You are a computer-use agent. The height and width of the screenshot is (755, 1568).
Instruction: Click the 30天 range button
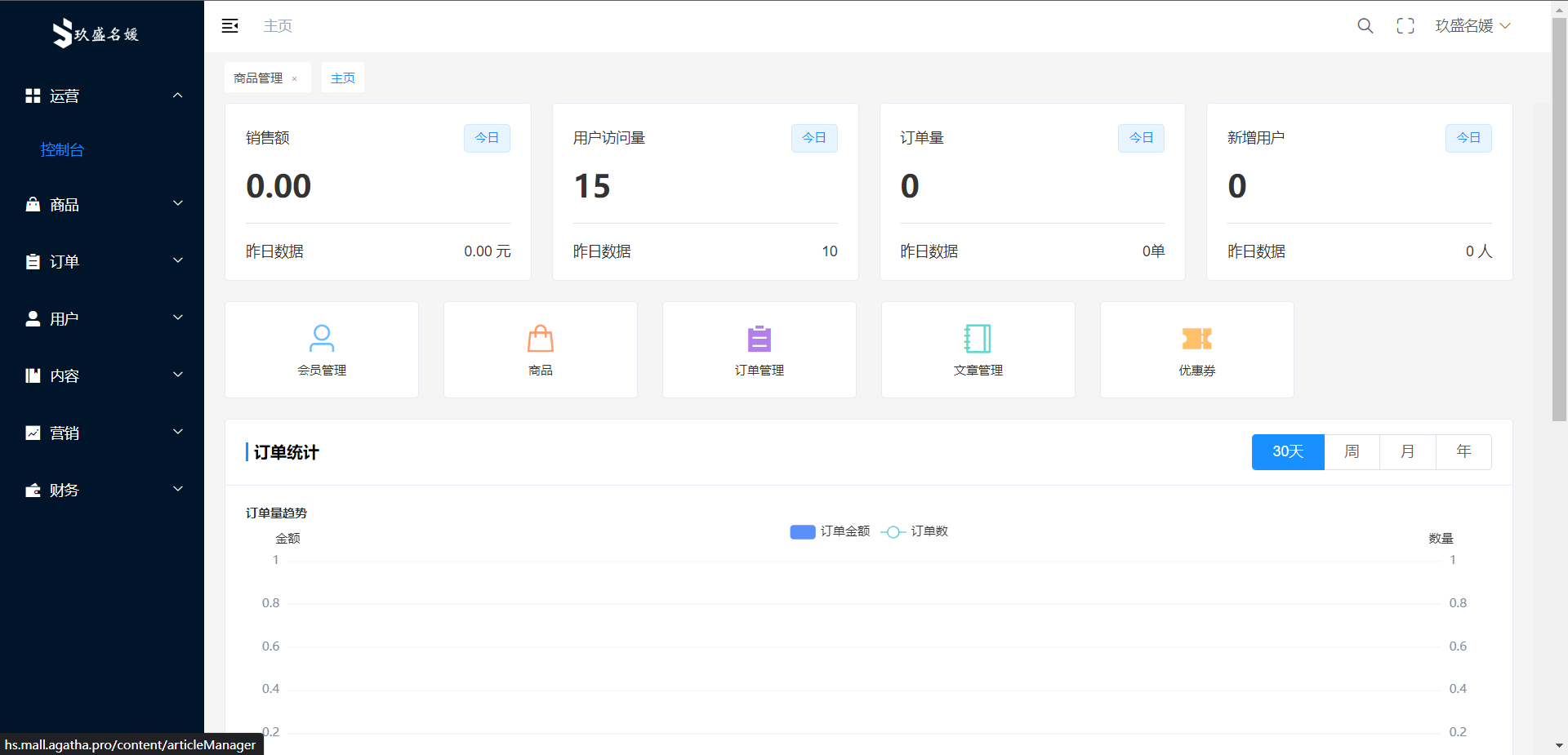pyautogui.click(x=1287, y=451)
